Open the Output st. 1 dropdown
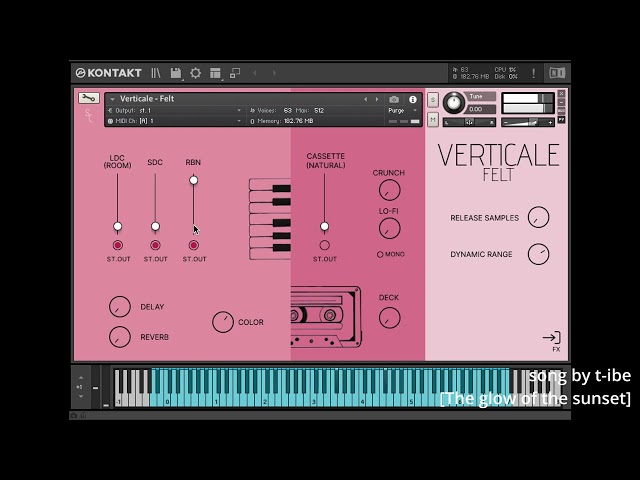The width and height of the screenshot is (640, 480). [175, 111]
